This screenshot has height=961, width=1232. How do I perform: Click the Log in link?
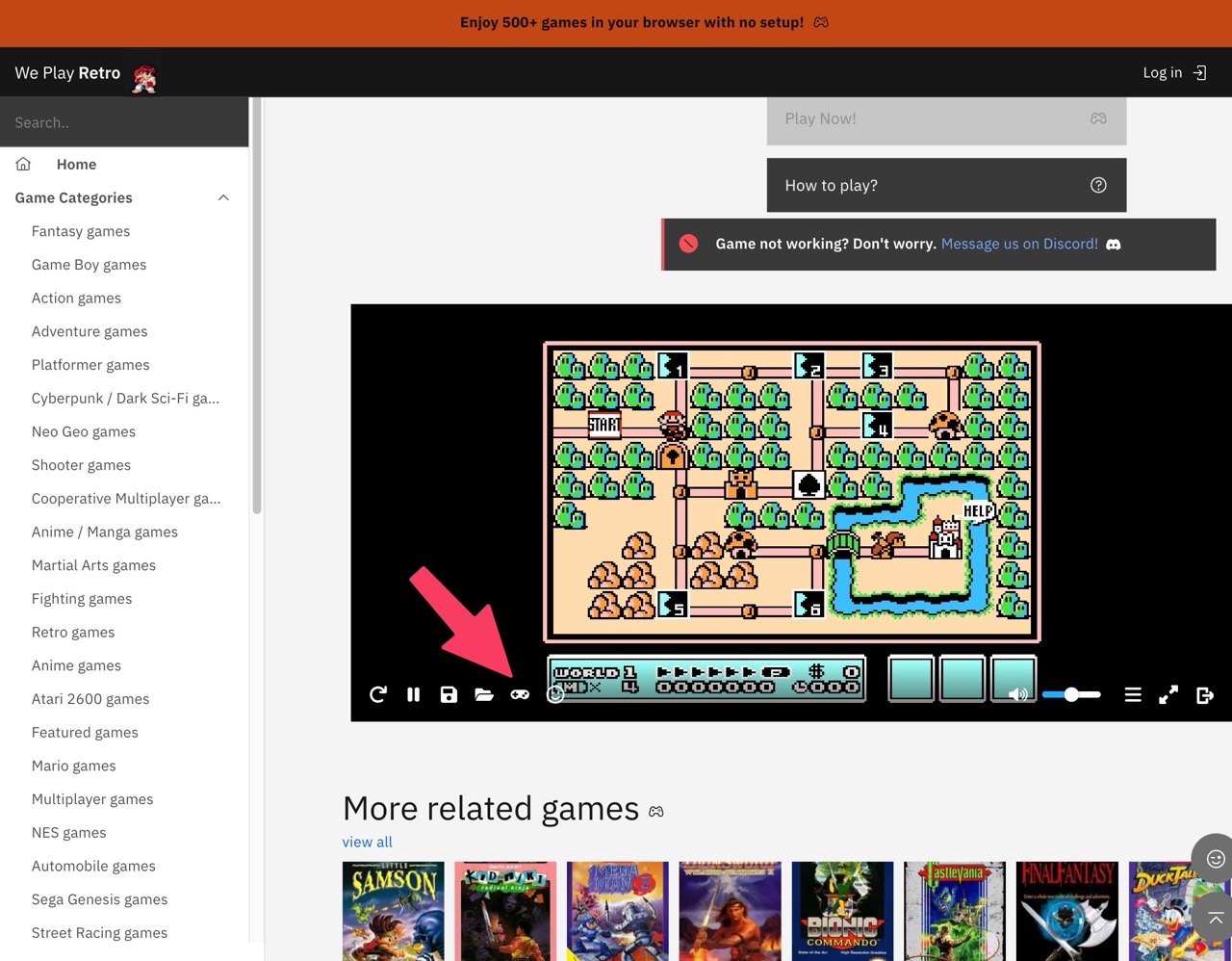point(1162,72)
